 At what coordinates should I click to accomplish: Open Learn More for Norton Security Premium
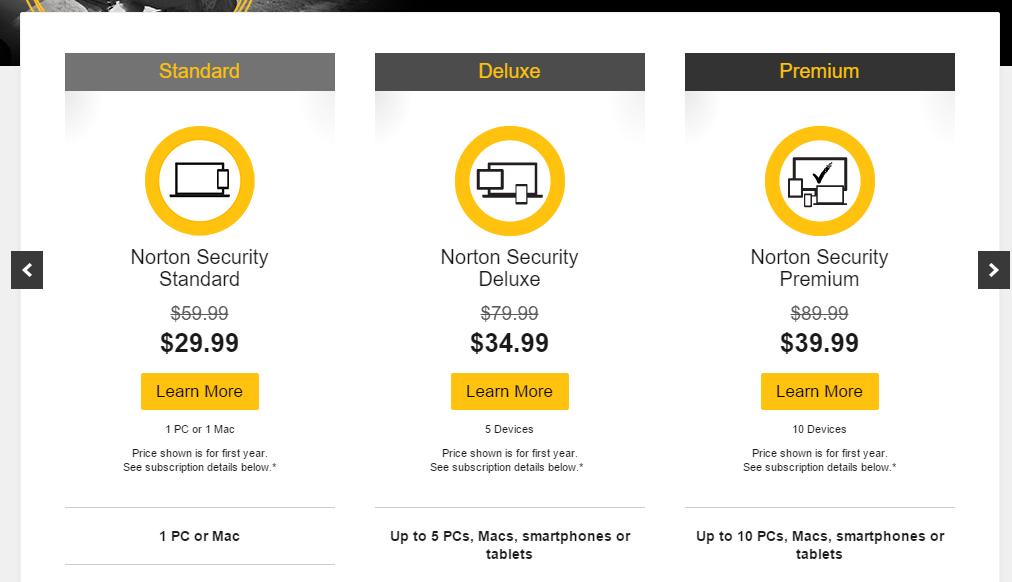[820, 392]
